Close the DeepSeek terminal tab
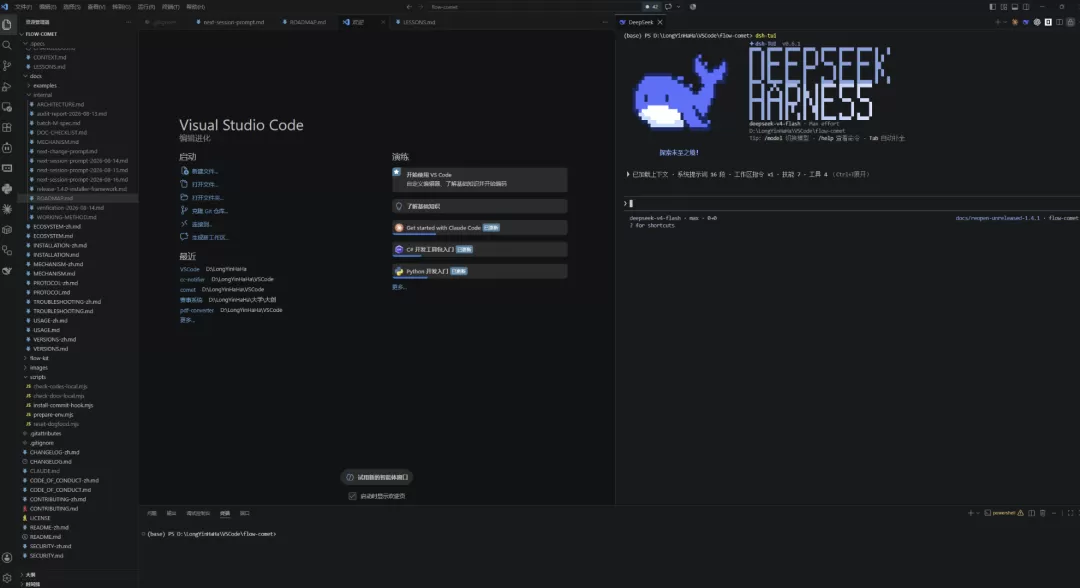 (660, 22)
